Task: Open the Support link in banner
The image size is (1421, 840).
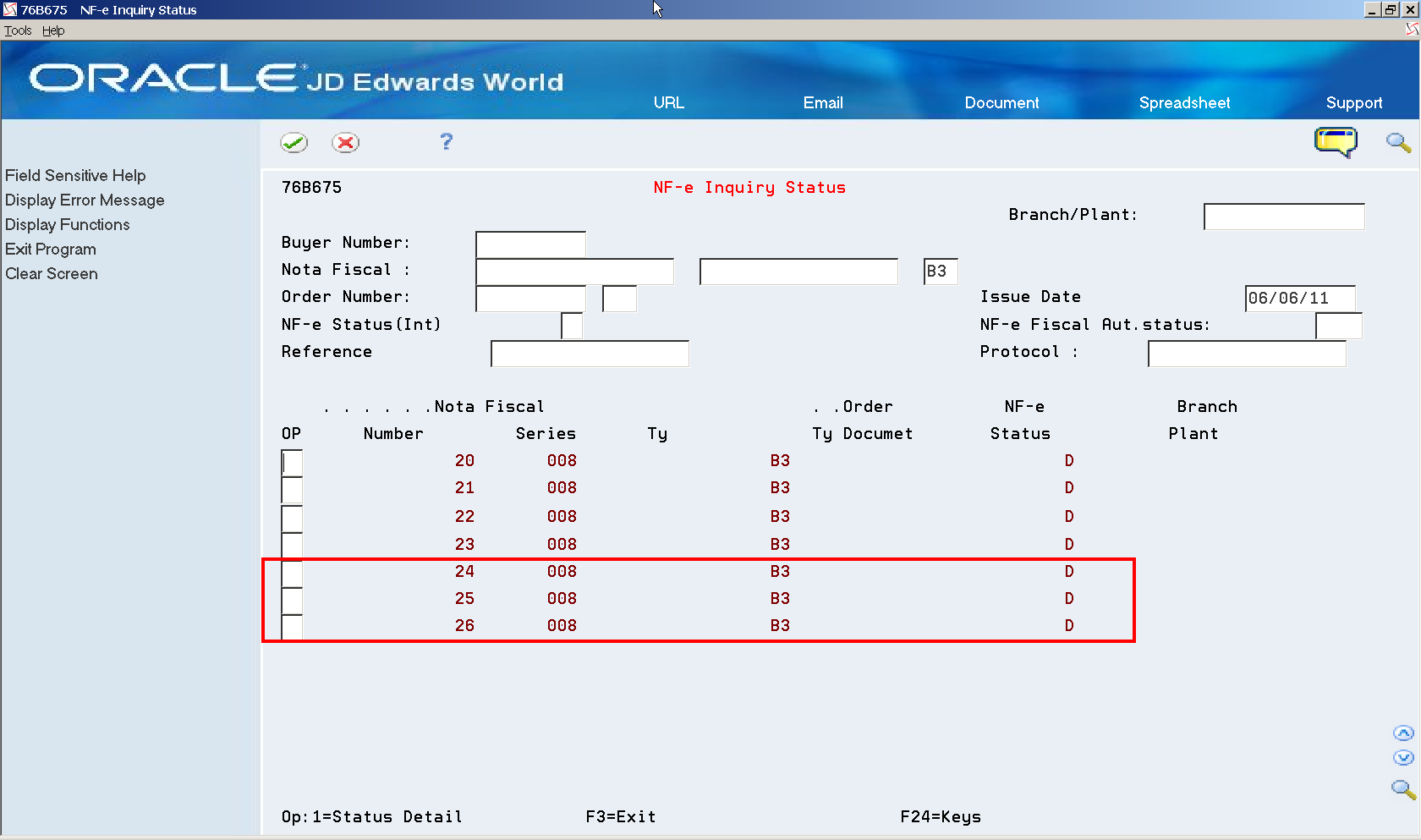Action: pos(1354,102)
